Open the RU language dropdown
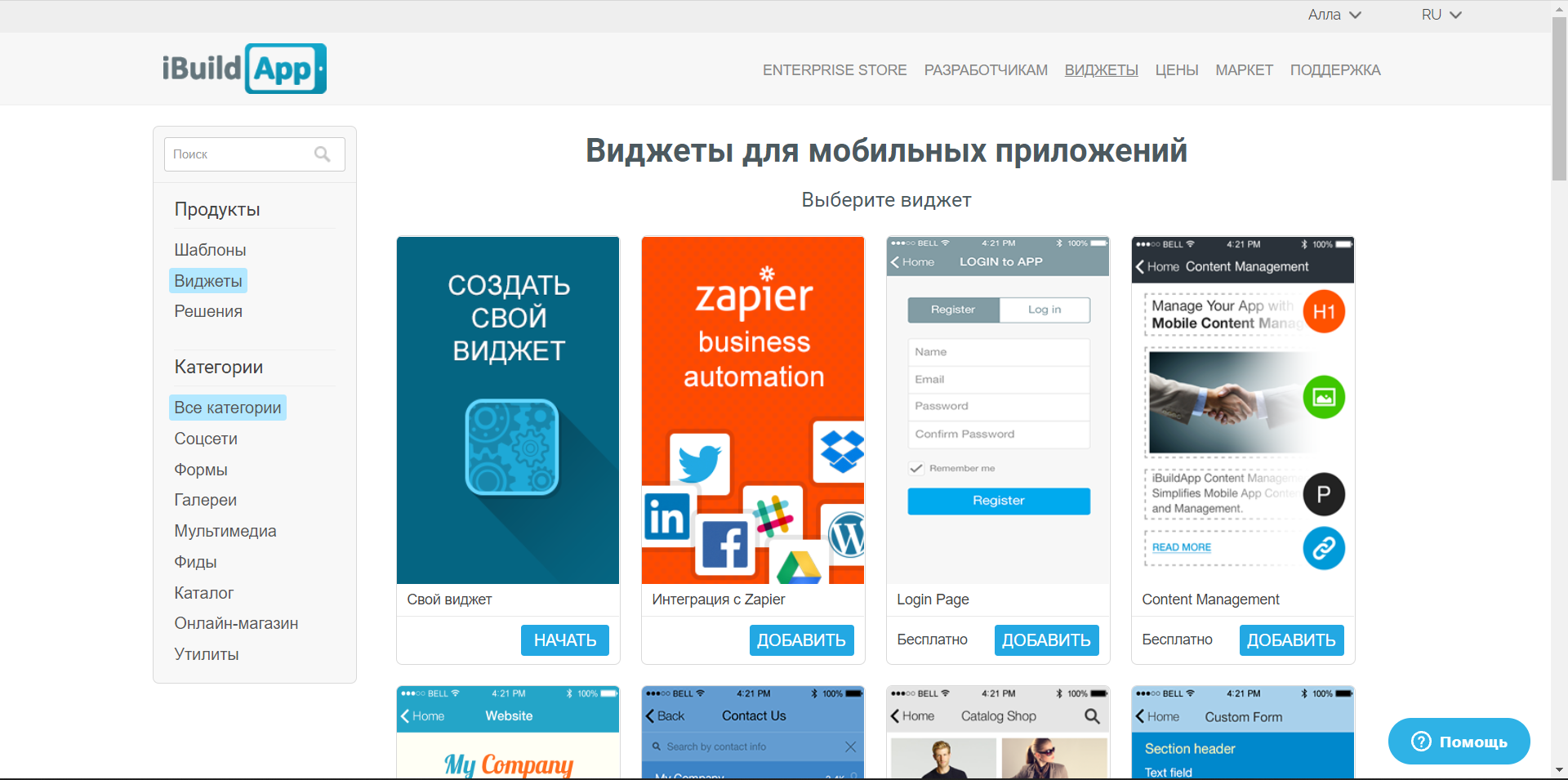 coord(1441,15)
